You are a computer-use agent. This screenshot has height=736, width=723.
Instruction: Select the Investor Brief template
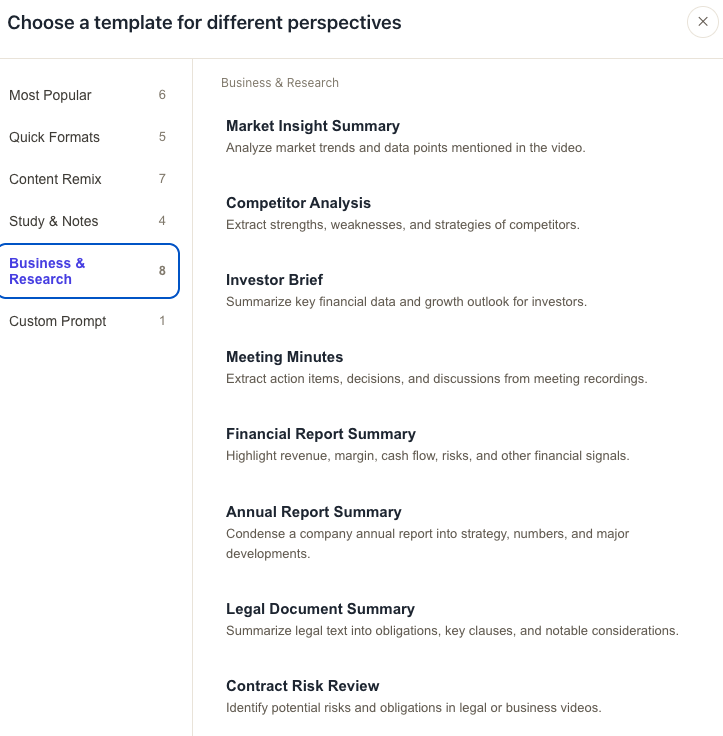click(458, 290)
